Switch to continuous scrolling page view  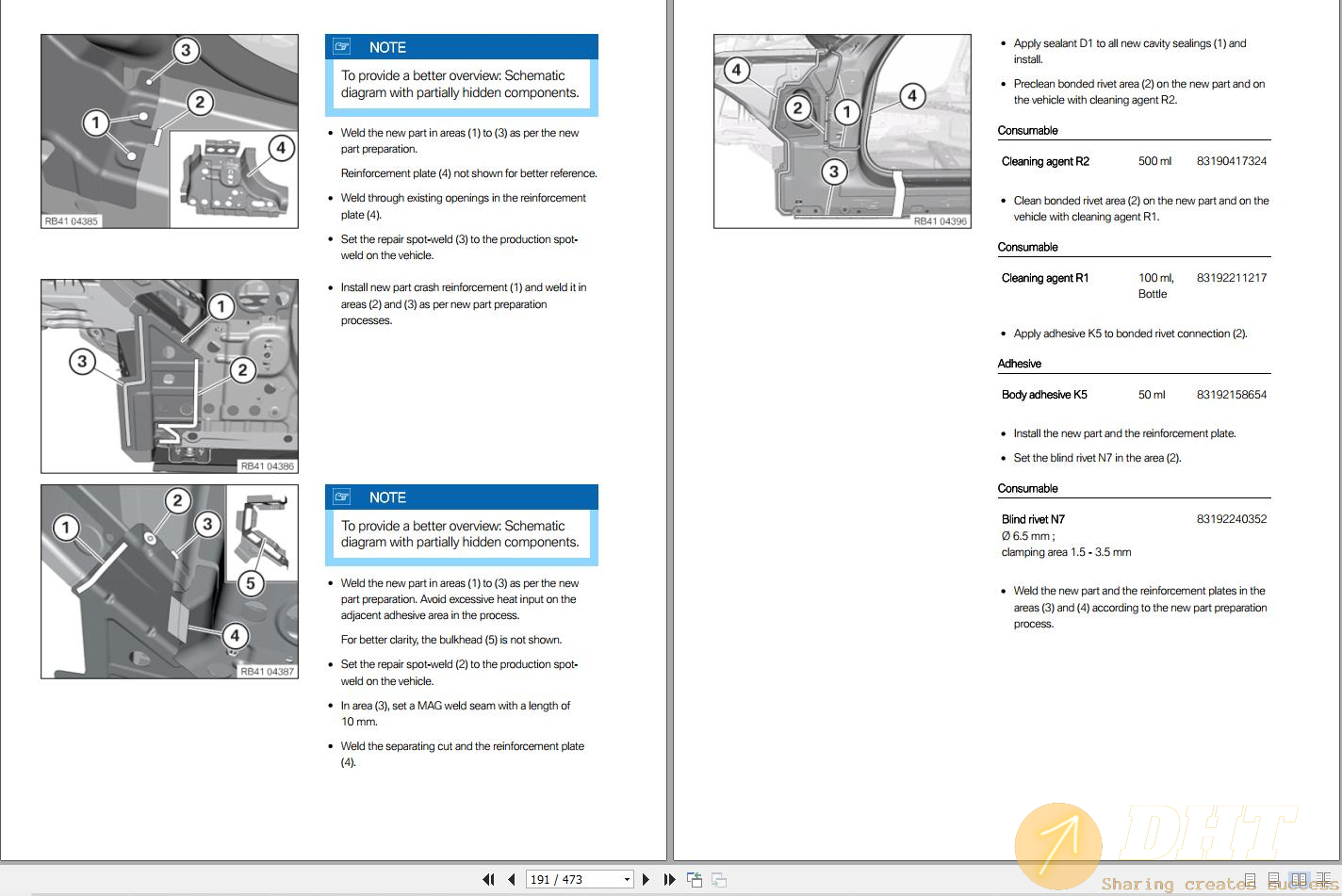1274,880
